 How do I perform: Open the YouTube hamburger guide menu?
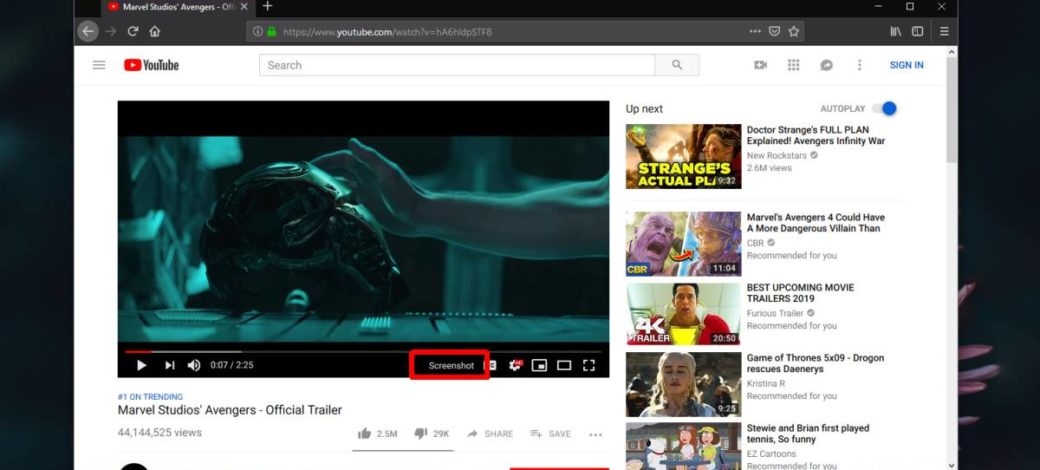[99, 65]
